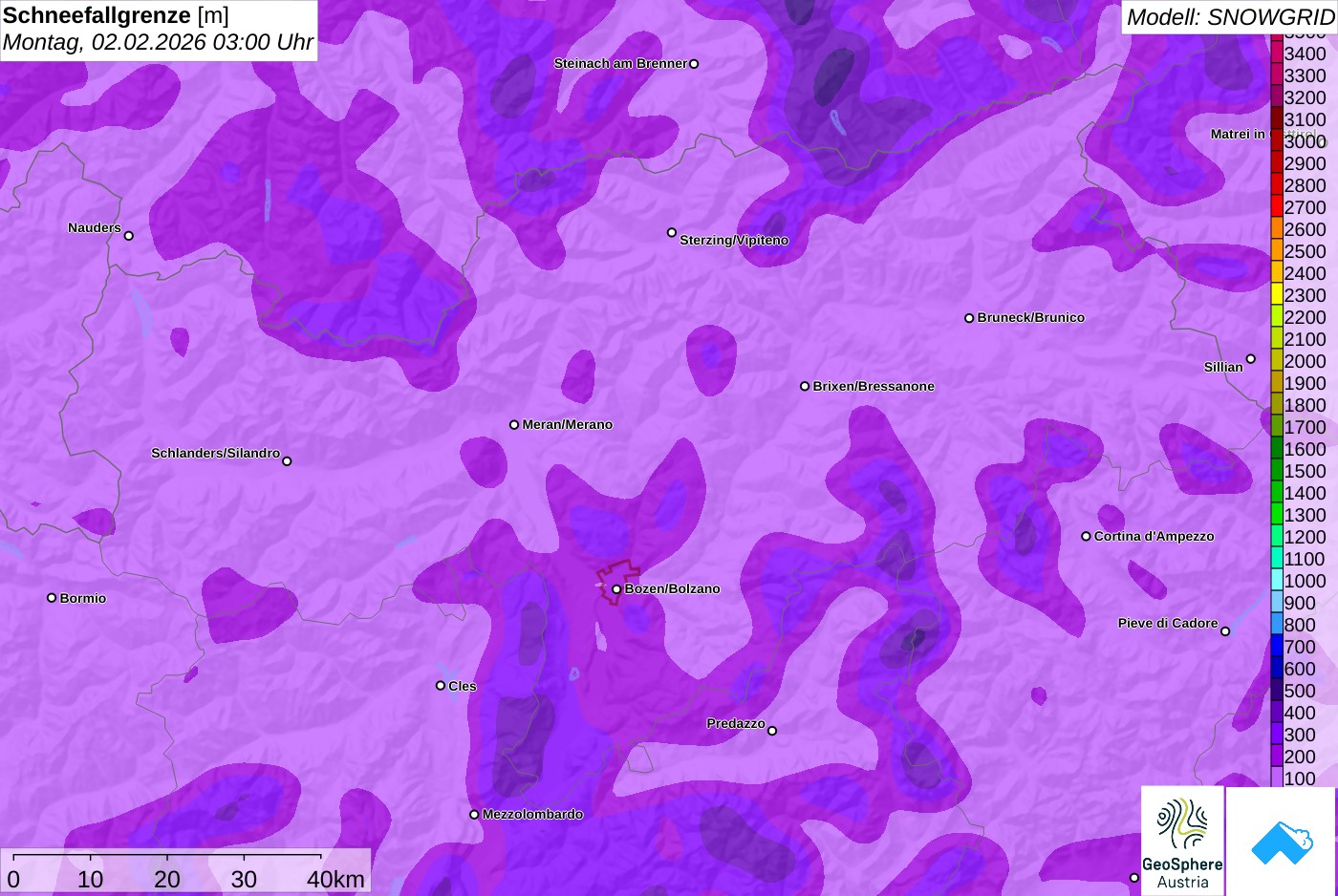
Task: Click the Sterzing/Vipiteno marker dot
Action: point(672,232)
